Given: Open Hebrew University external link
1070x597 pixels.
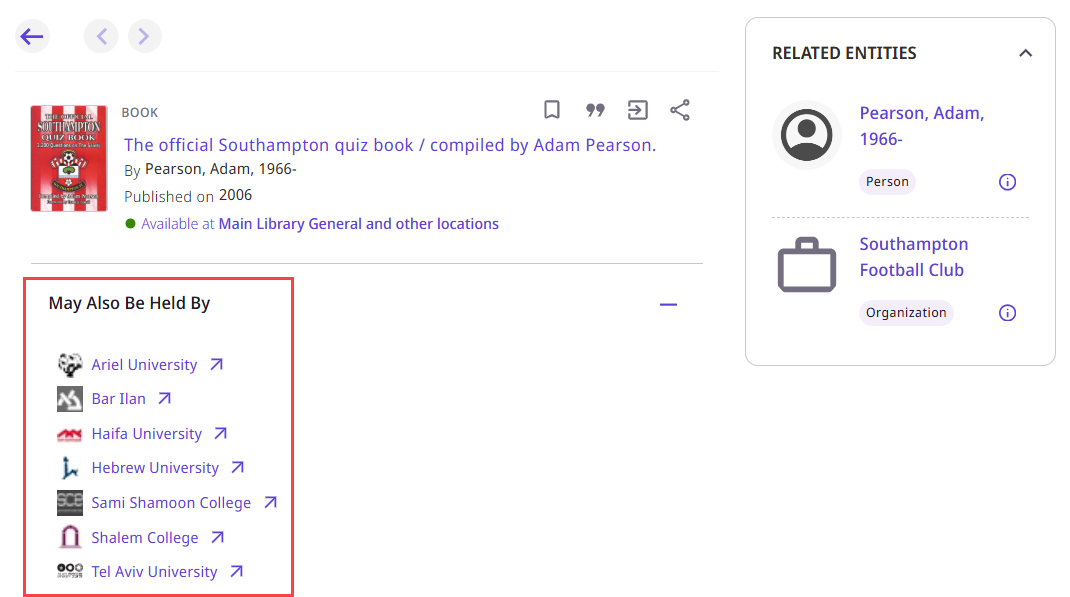Looking at the screenshot, I should [155, 468].
